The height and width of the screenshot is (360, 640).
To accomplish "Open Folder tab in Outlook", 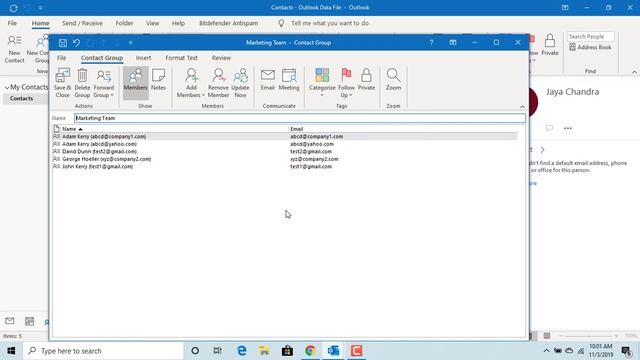I will coord(124,23).
